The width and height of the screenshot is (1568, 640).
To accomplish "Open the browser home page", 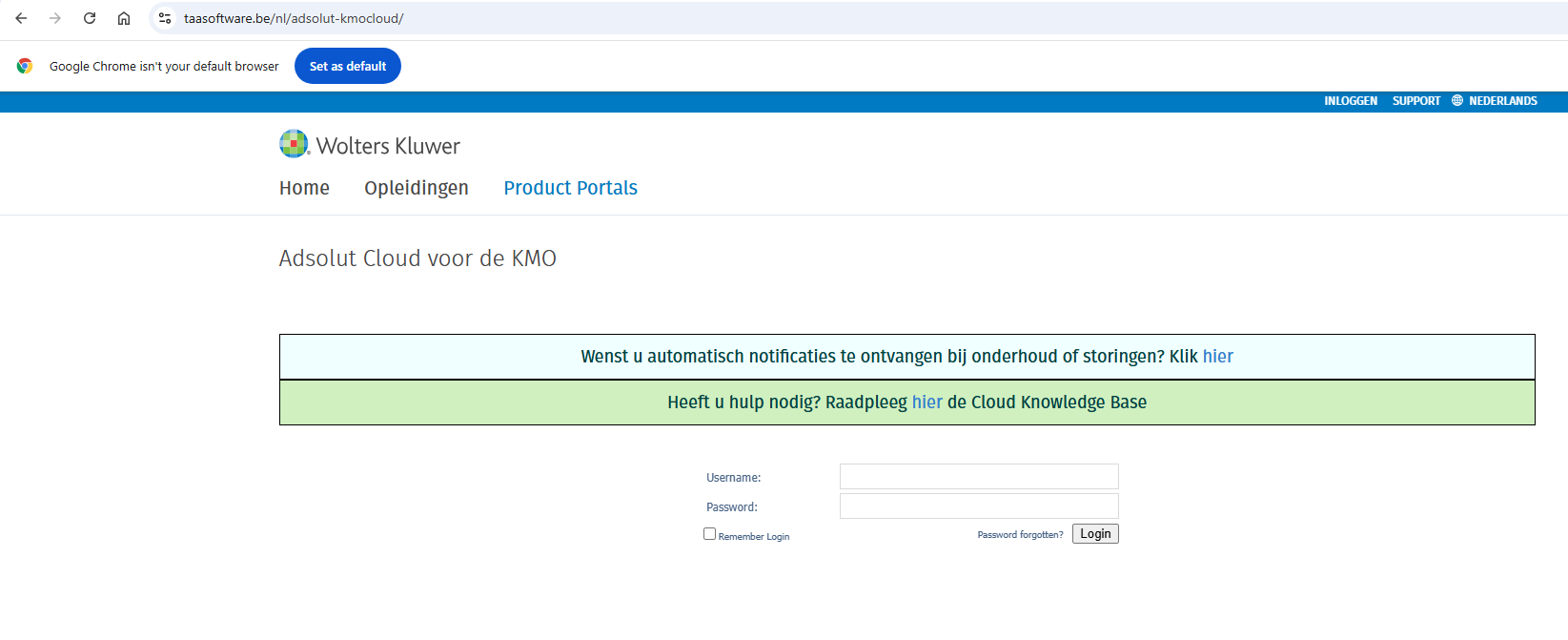I will tap(124, 18).
